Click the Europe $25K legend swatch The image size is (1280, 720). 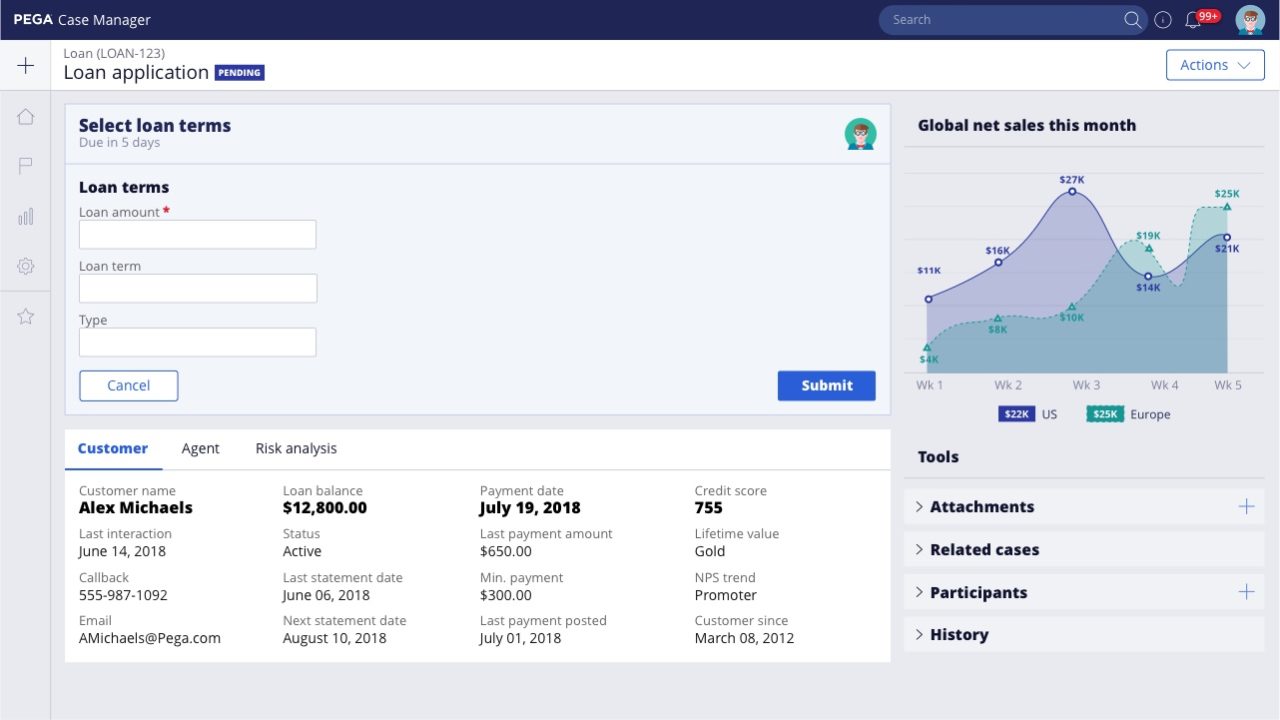pyautogui.click(x=1106, y=413)
